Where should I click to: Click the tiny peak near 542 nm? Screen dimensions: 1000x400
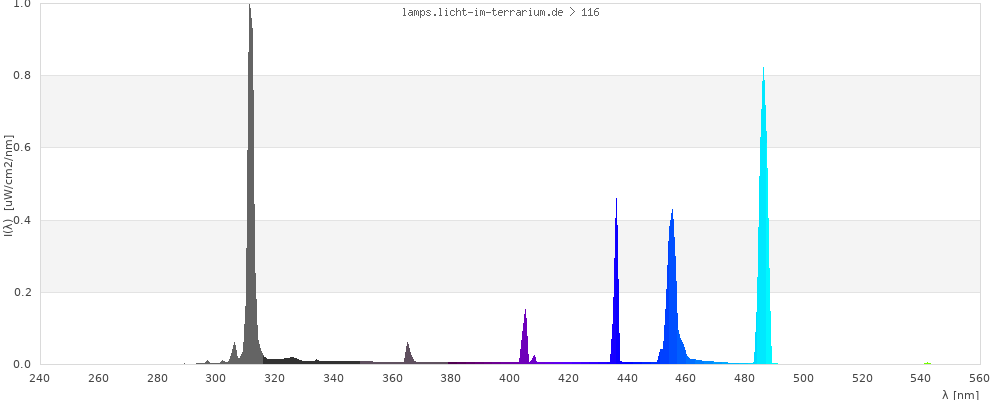tap(927, 363)
